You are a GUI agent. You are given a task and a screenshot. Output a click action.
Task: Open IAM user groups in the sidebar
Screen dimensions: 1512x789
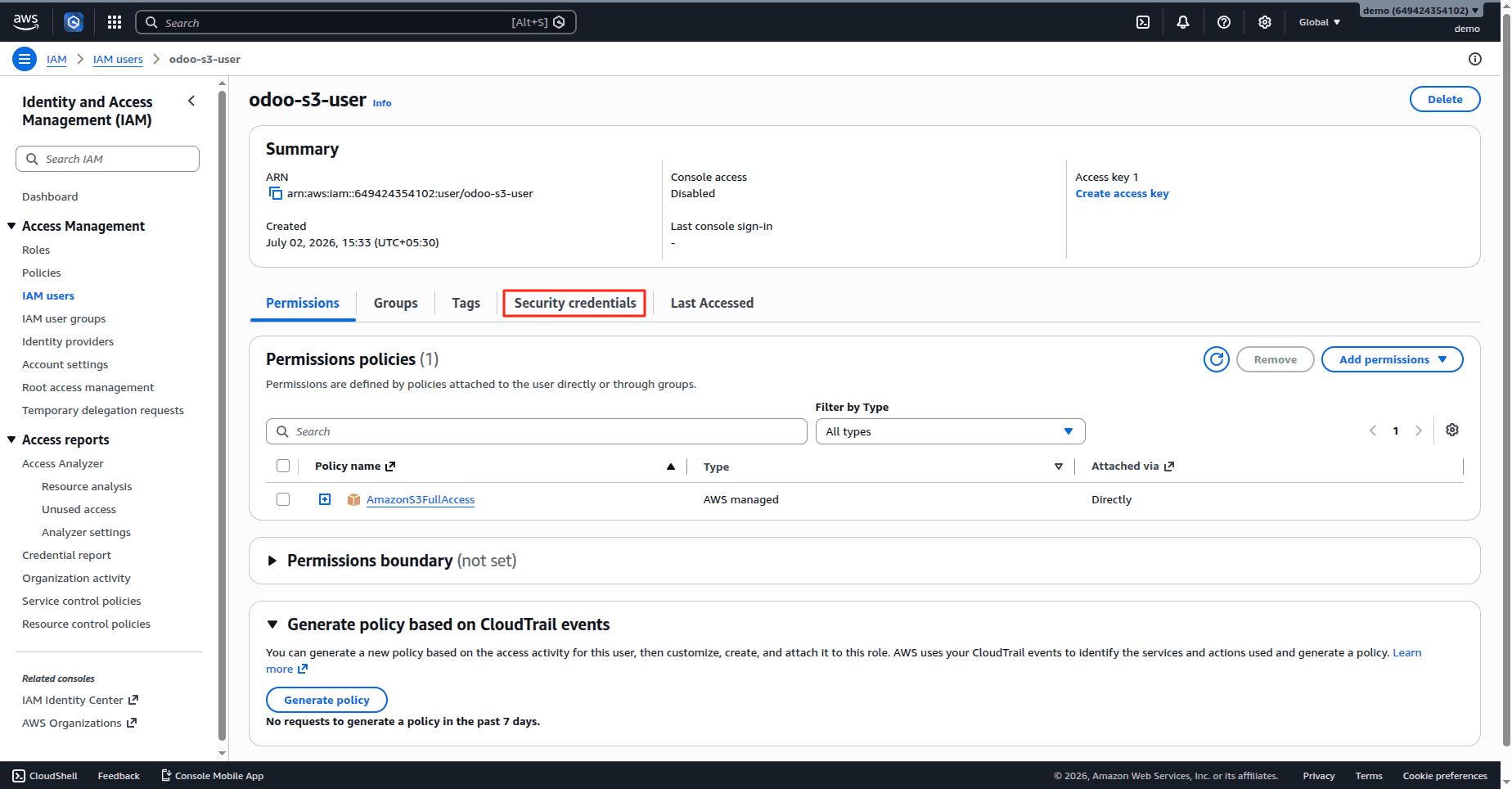click(64, 318)
